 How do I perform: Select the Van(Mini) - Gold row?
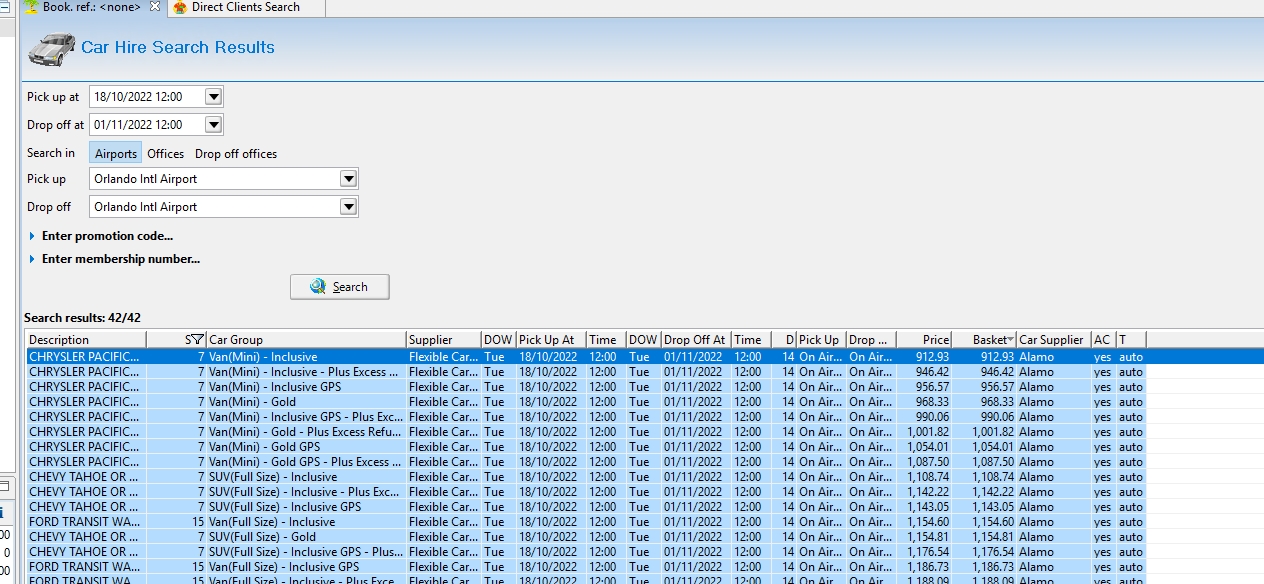(645, 402)
